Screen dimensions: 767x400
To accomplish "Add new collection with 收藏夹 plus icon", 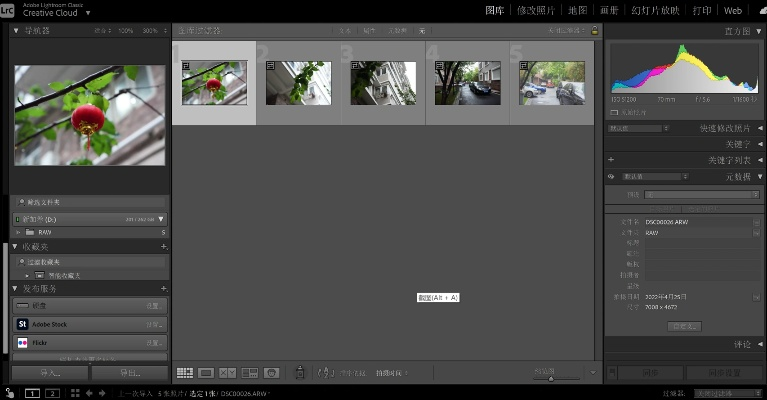I will 164,246.
